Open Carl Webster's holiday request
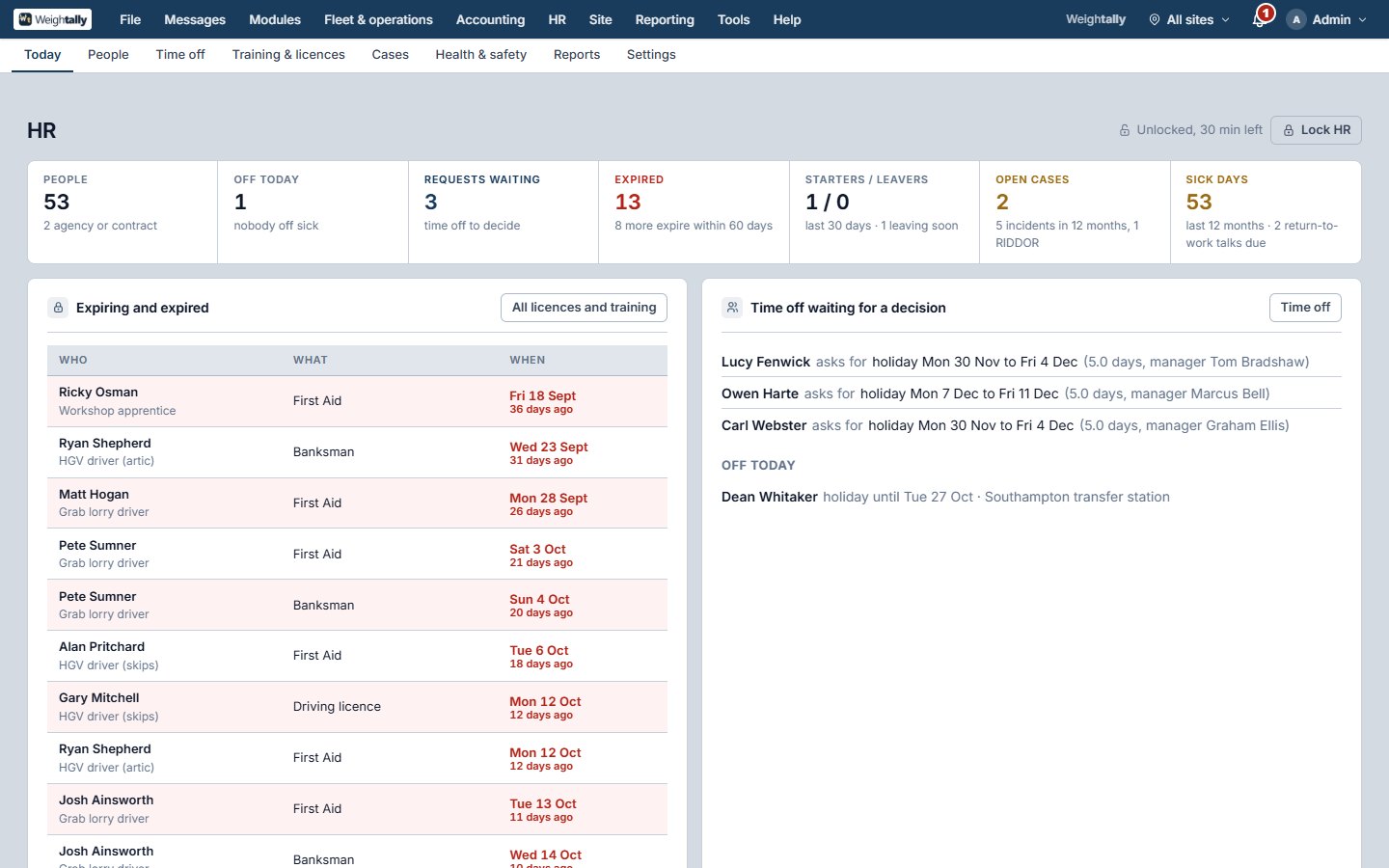This screenshot has width=1389, height=868. click(x=1031, y=425)
